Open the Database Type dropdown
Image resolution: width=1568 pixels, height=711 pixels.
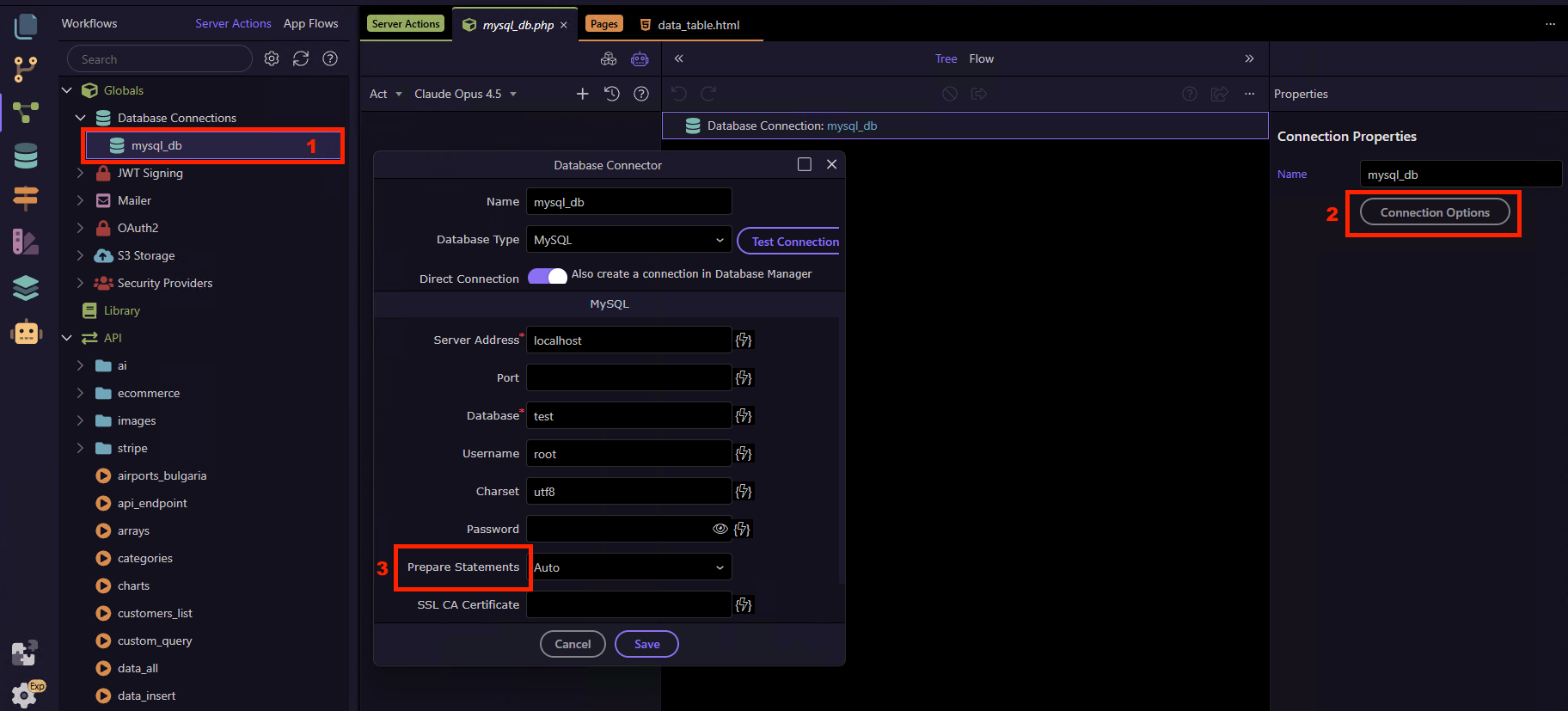tap(628, 240)
